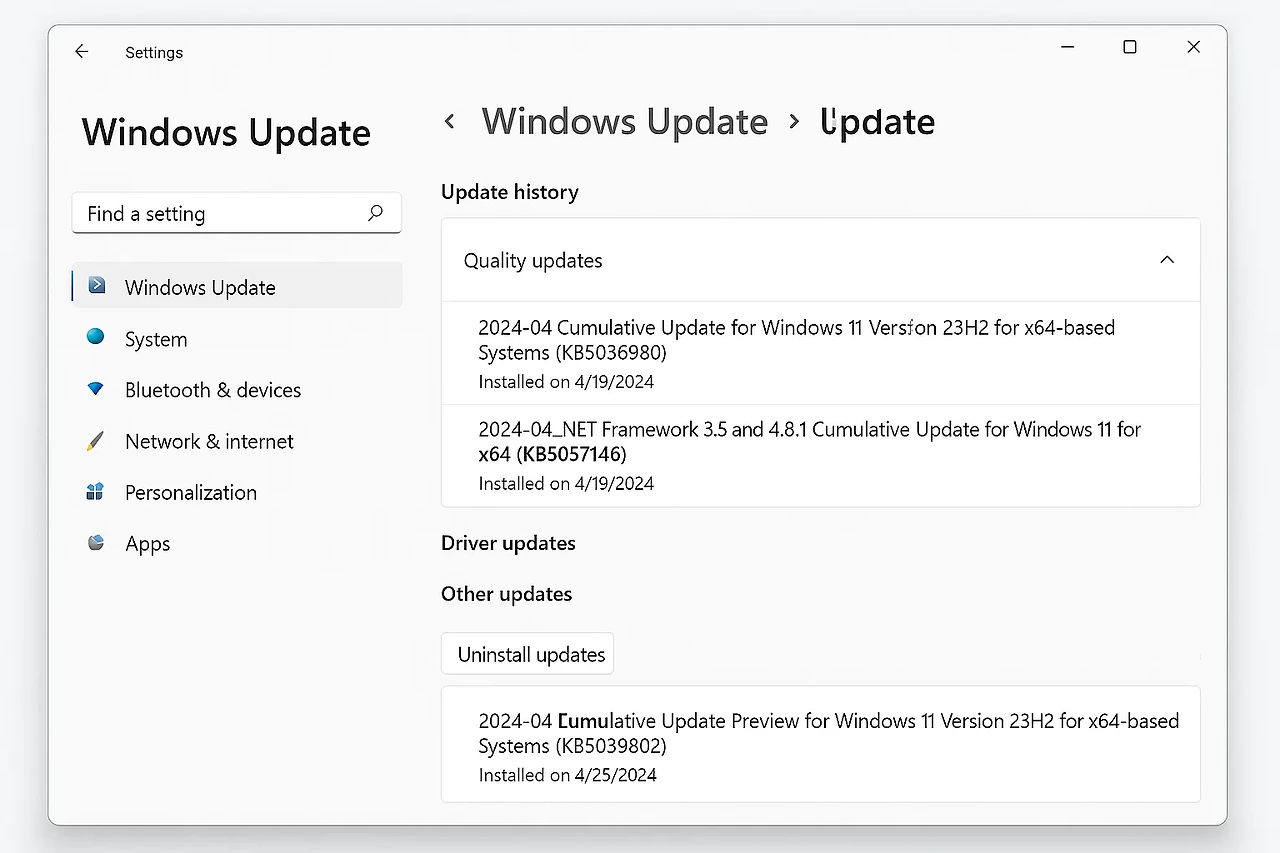Click the Quality updates header

[x=820, y=260]
